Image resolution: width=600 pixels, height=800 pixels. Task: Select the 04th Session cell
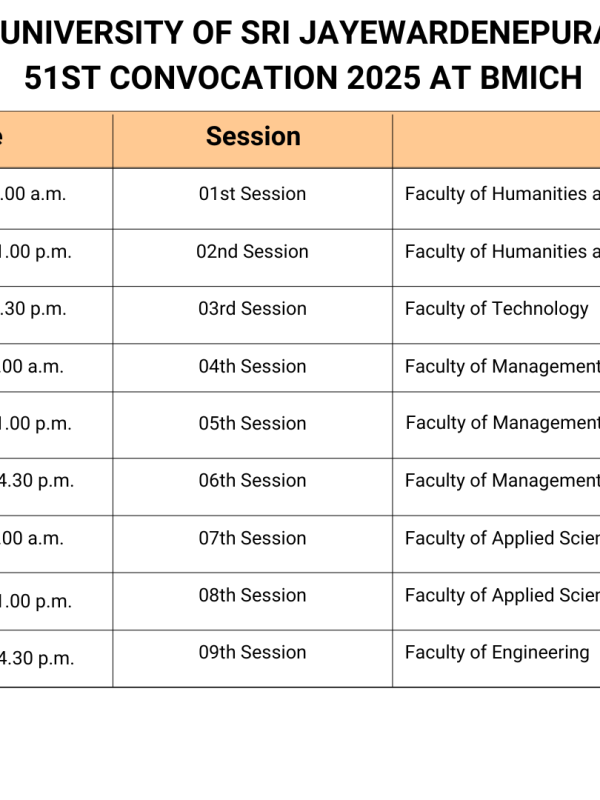[x=252, y=366]
